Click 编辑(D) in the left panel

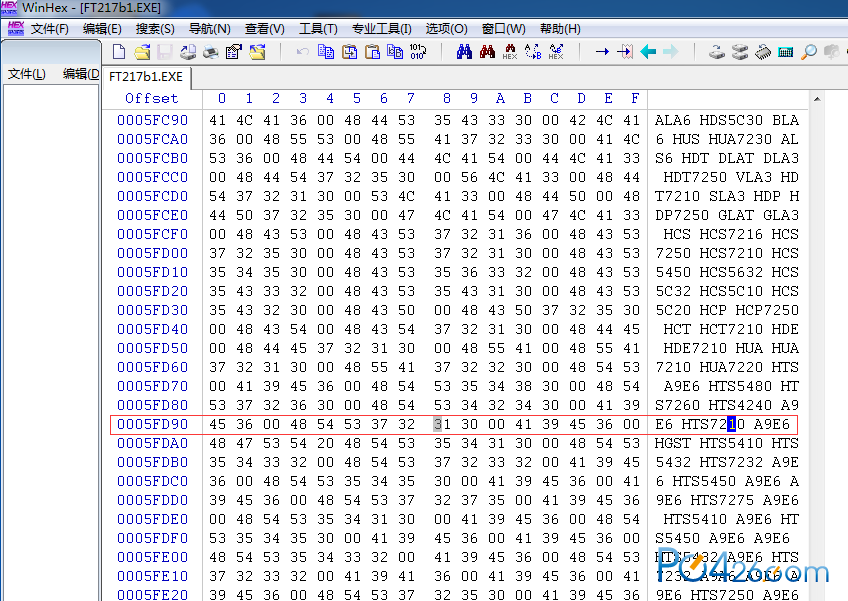point(81,74)
